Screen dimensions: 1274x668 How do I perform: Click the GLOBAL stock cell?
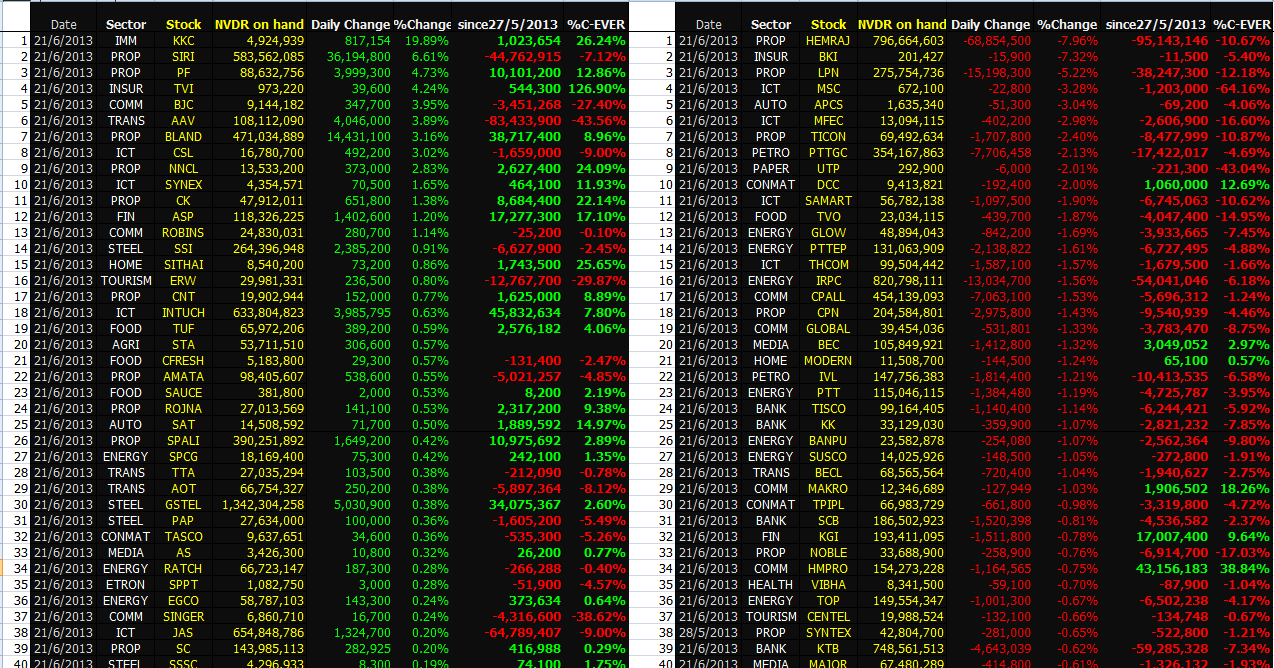828,329
